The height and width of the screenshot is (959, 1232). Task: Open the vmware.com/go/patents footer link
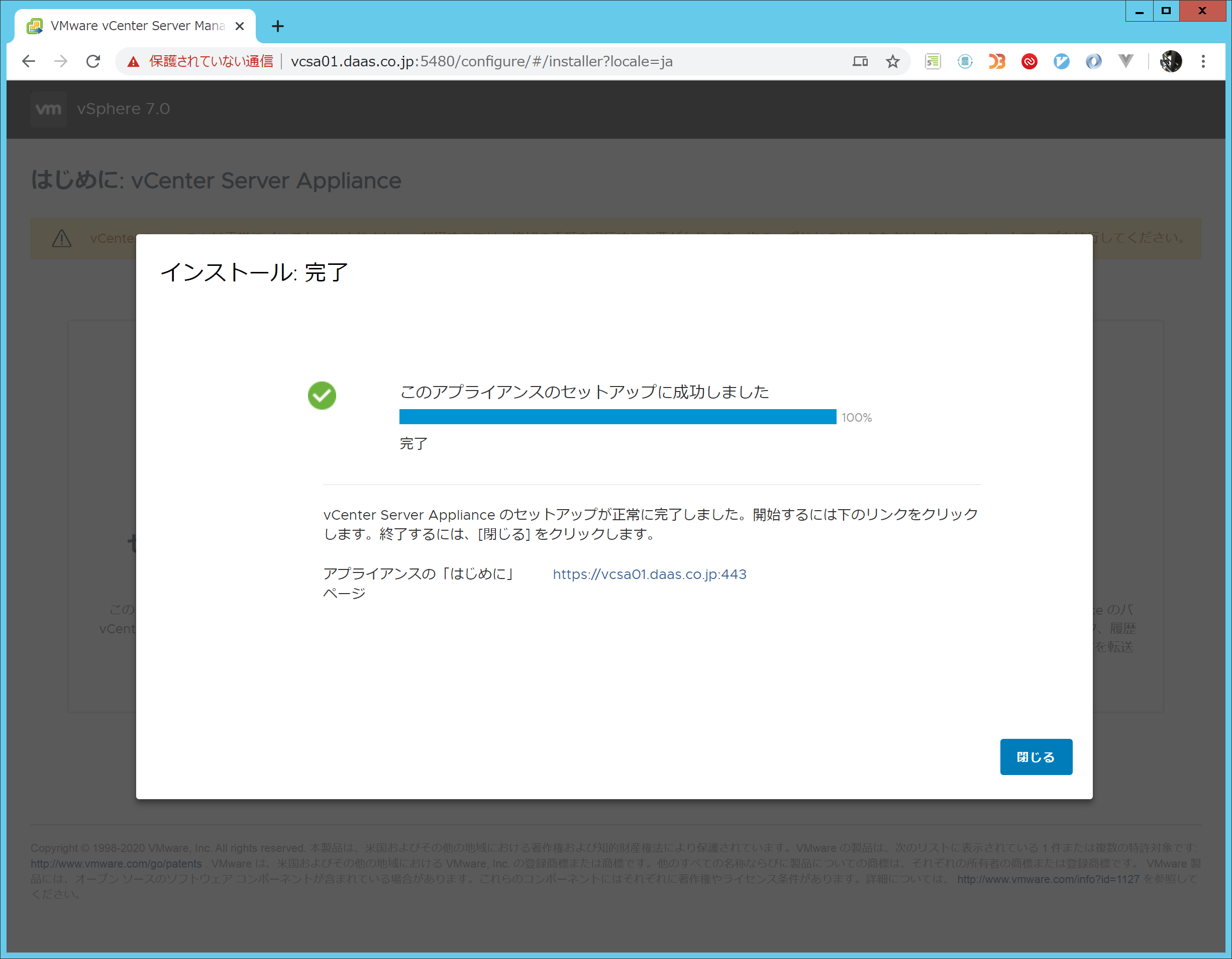coord(116,864)
